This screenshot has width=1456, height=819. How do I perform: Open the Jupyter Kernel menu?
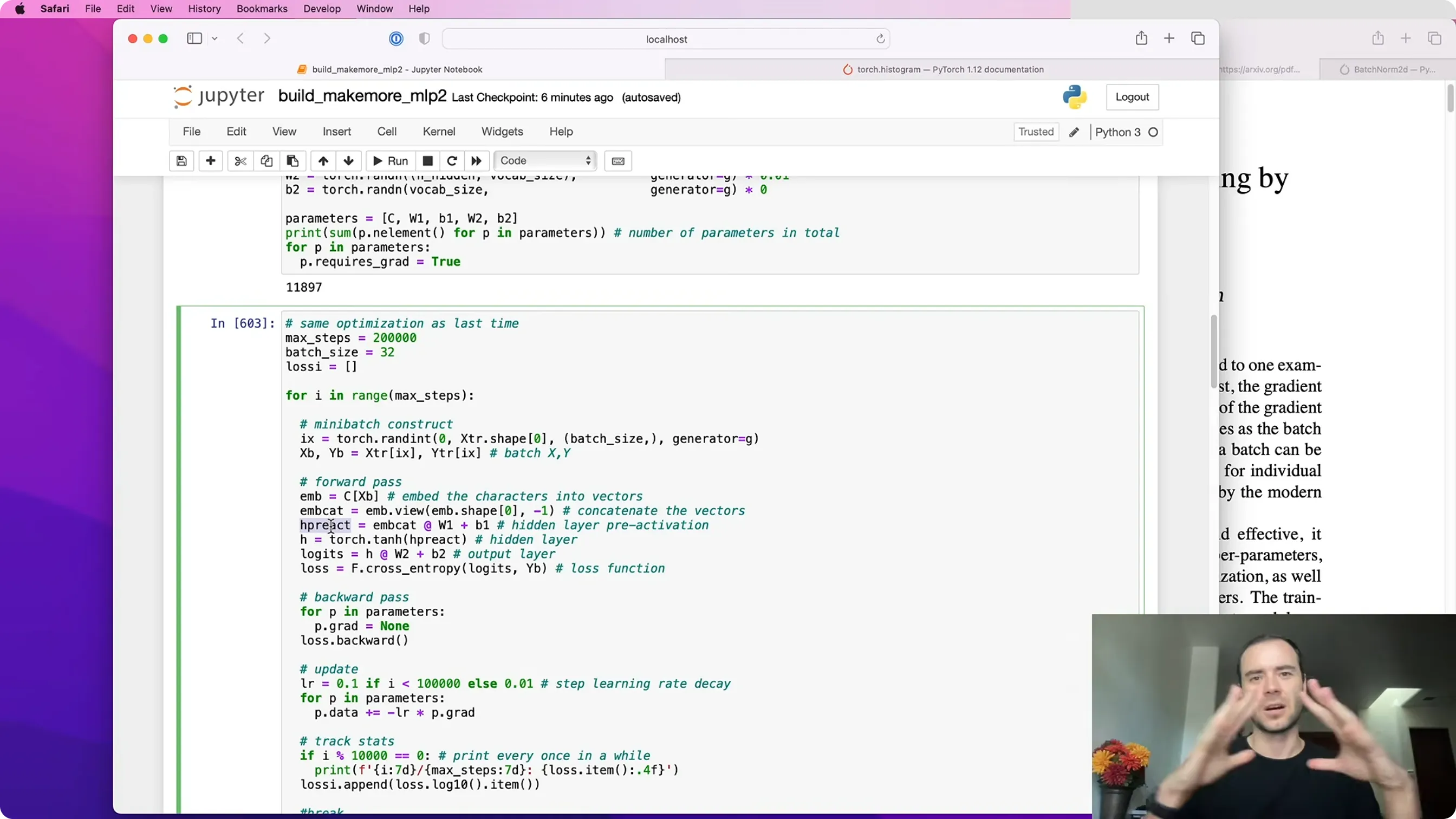click(439, 132)
